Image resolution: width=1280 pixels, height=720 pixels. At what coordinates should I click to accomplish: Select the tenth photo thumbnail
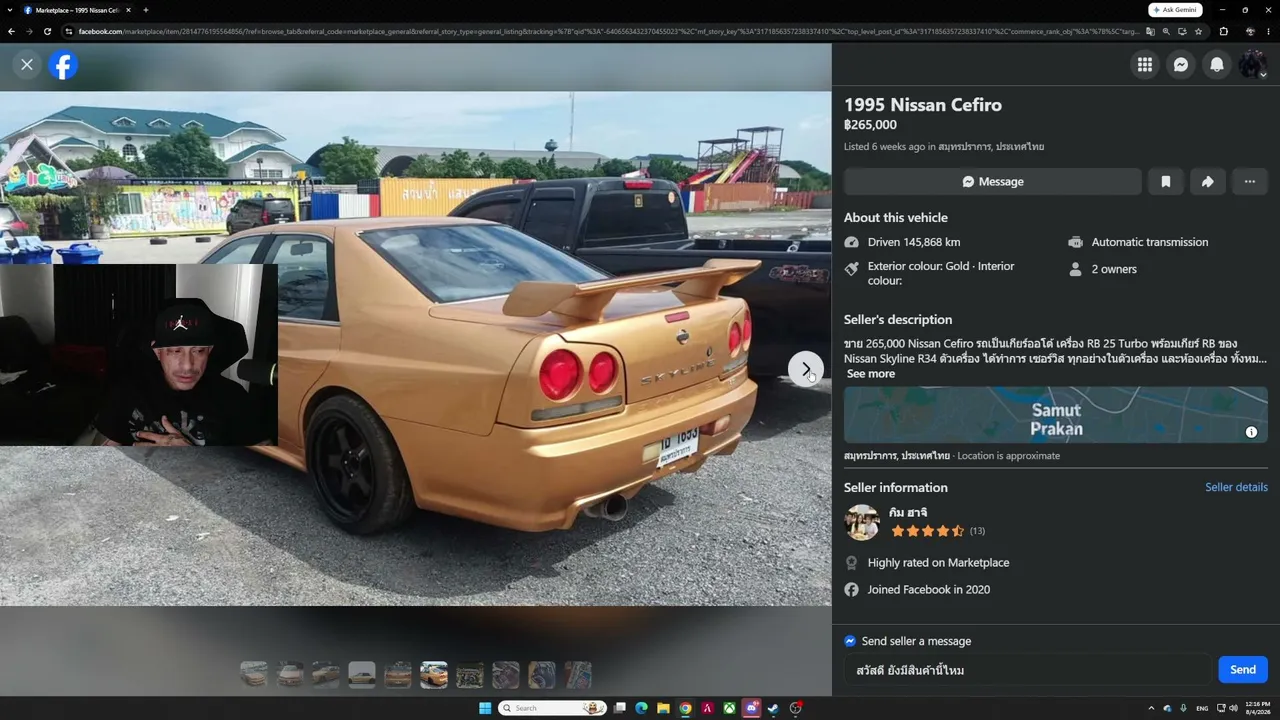pyautogui.click(x=578, y=675)
